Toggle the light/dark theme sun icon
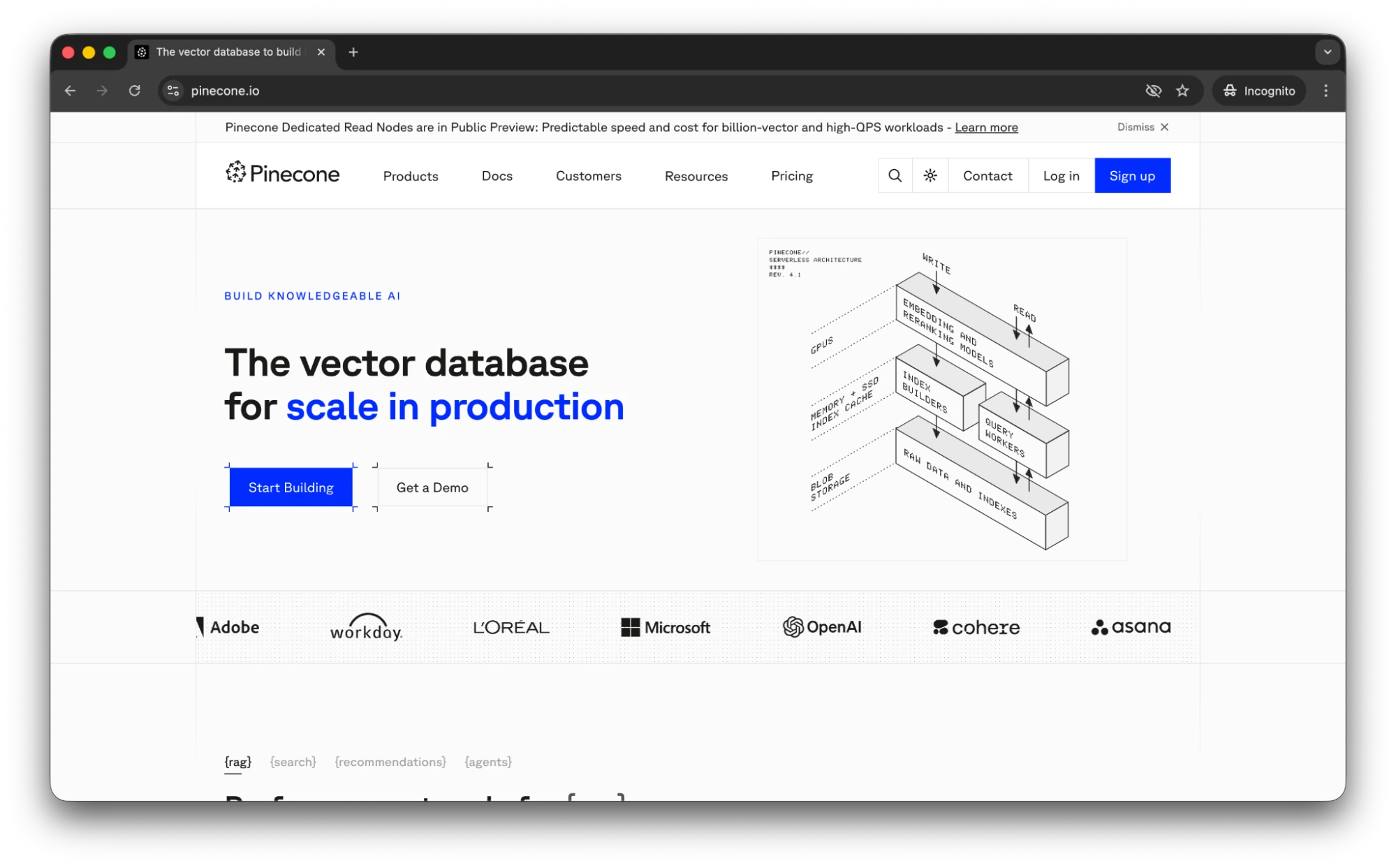 point(930,175)
